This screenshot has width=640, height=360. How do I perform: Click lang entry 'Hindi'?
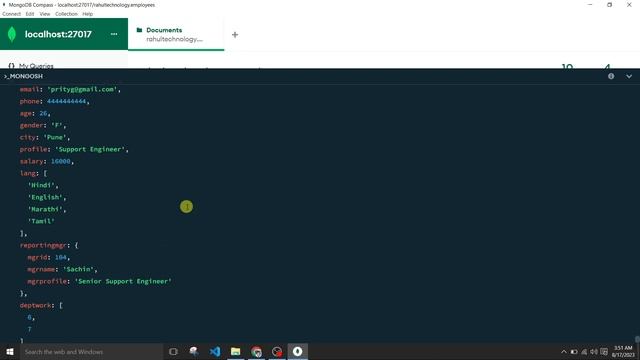point(41,185)
